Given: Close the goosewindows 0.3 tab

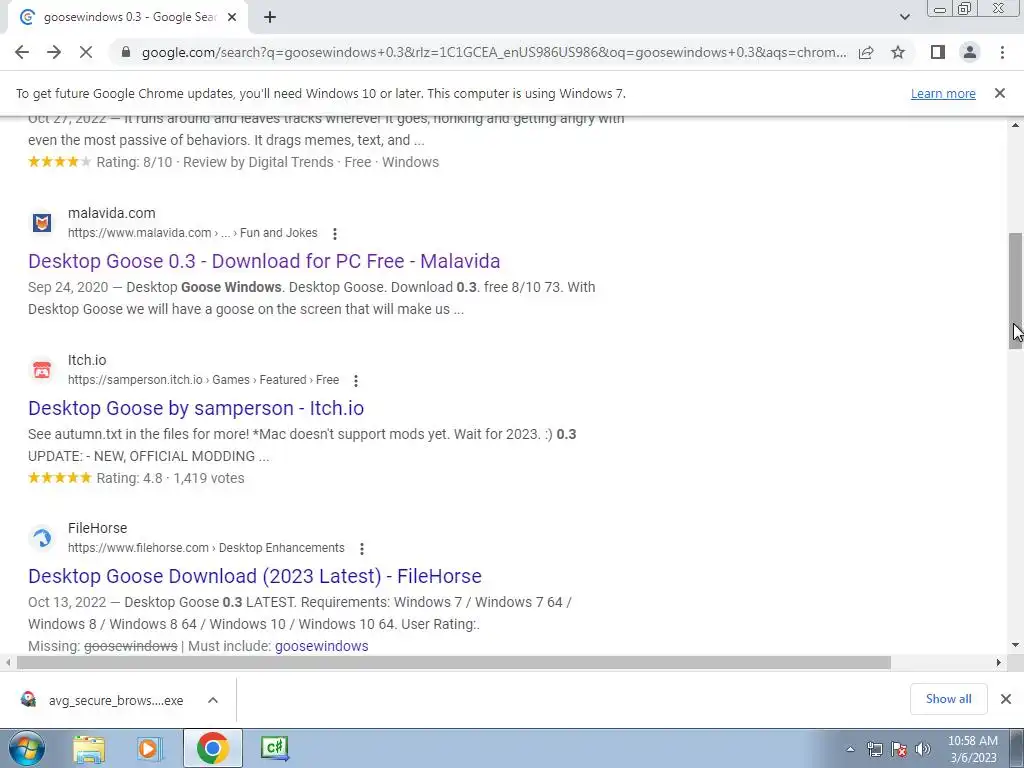Looking at the screenshot, I should (x=232, y=18).
